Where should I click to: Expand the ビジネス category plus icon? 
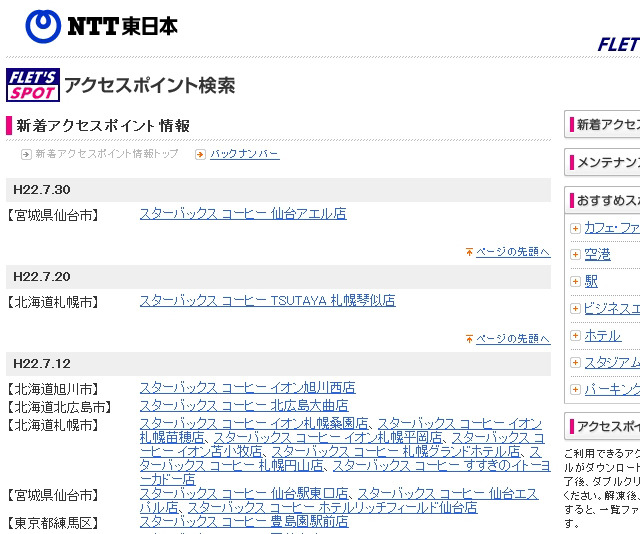[575, 308]
